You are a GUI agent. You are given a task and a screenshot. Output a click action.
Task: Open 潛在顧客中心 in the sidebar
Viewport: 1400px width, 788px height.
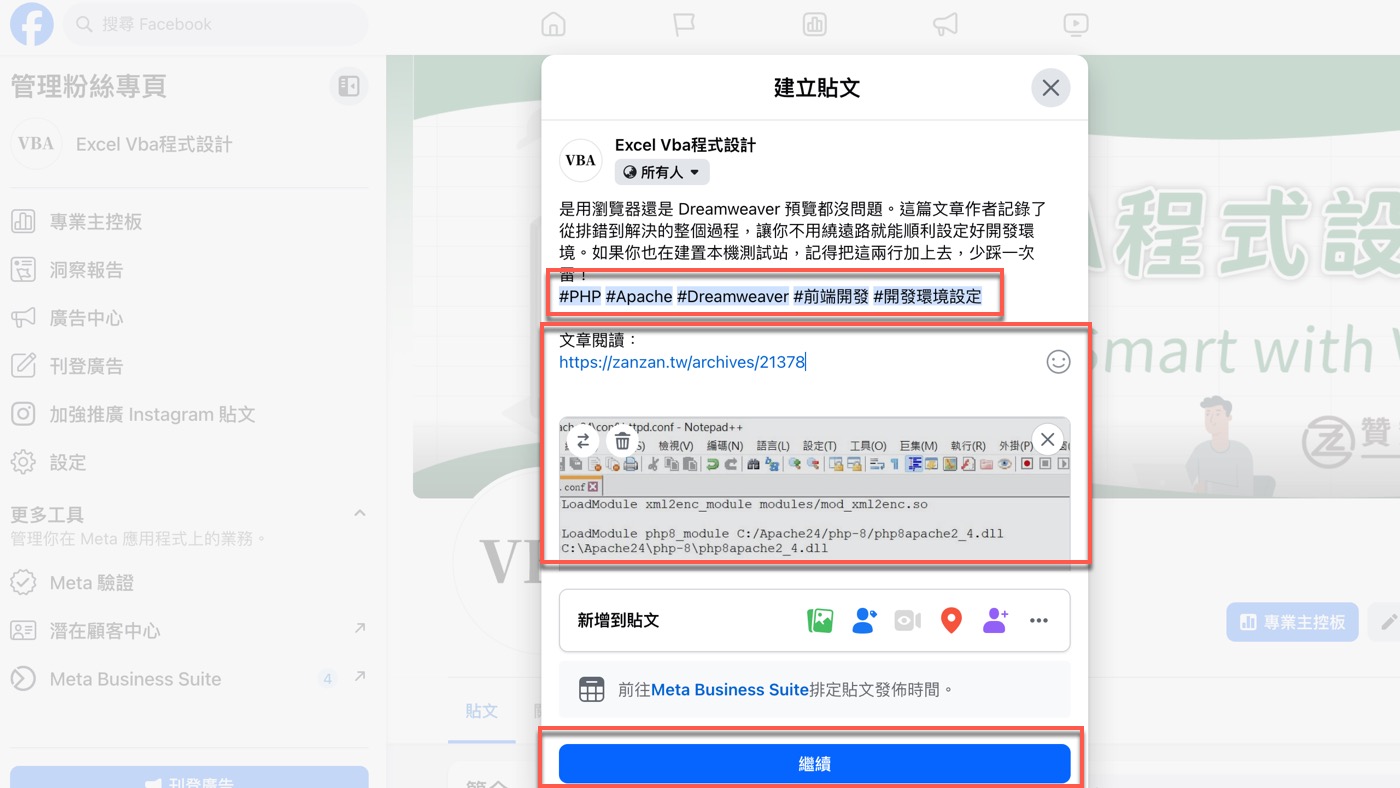pyautogui.click(x=188, y=631)
